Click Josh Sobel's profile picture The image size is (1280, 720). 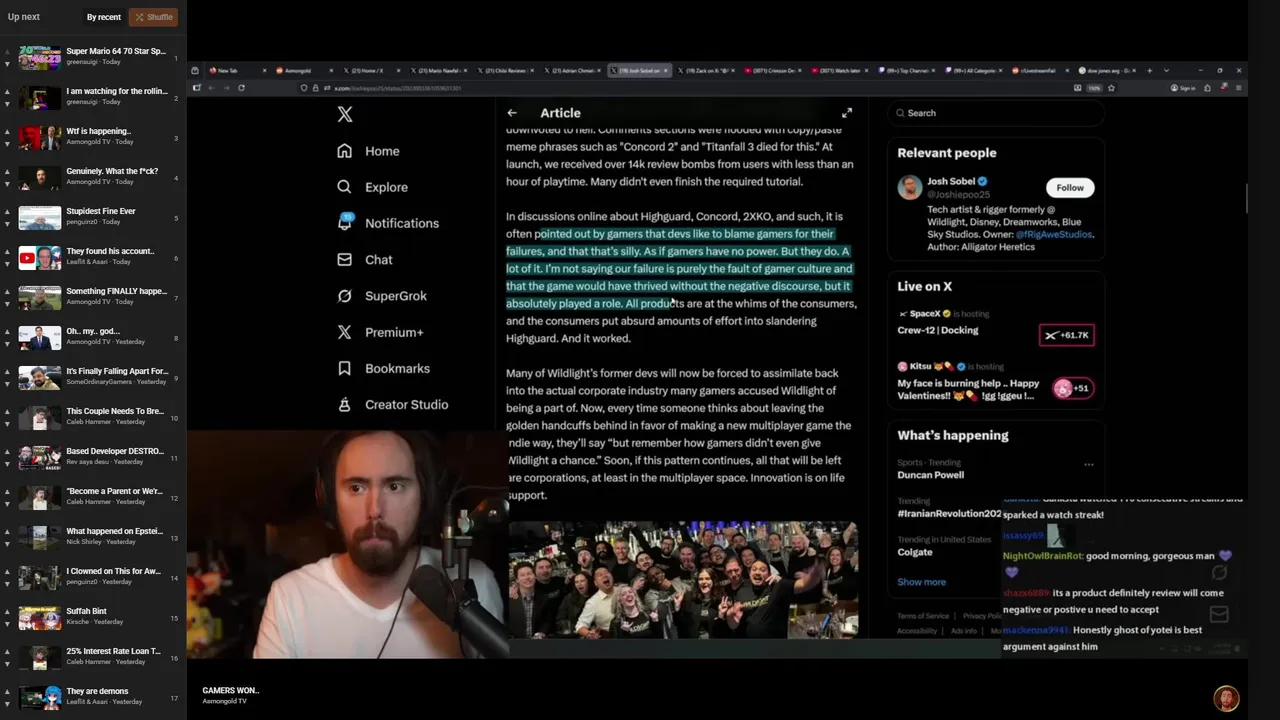coord(909,188)
